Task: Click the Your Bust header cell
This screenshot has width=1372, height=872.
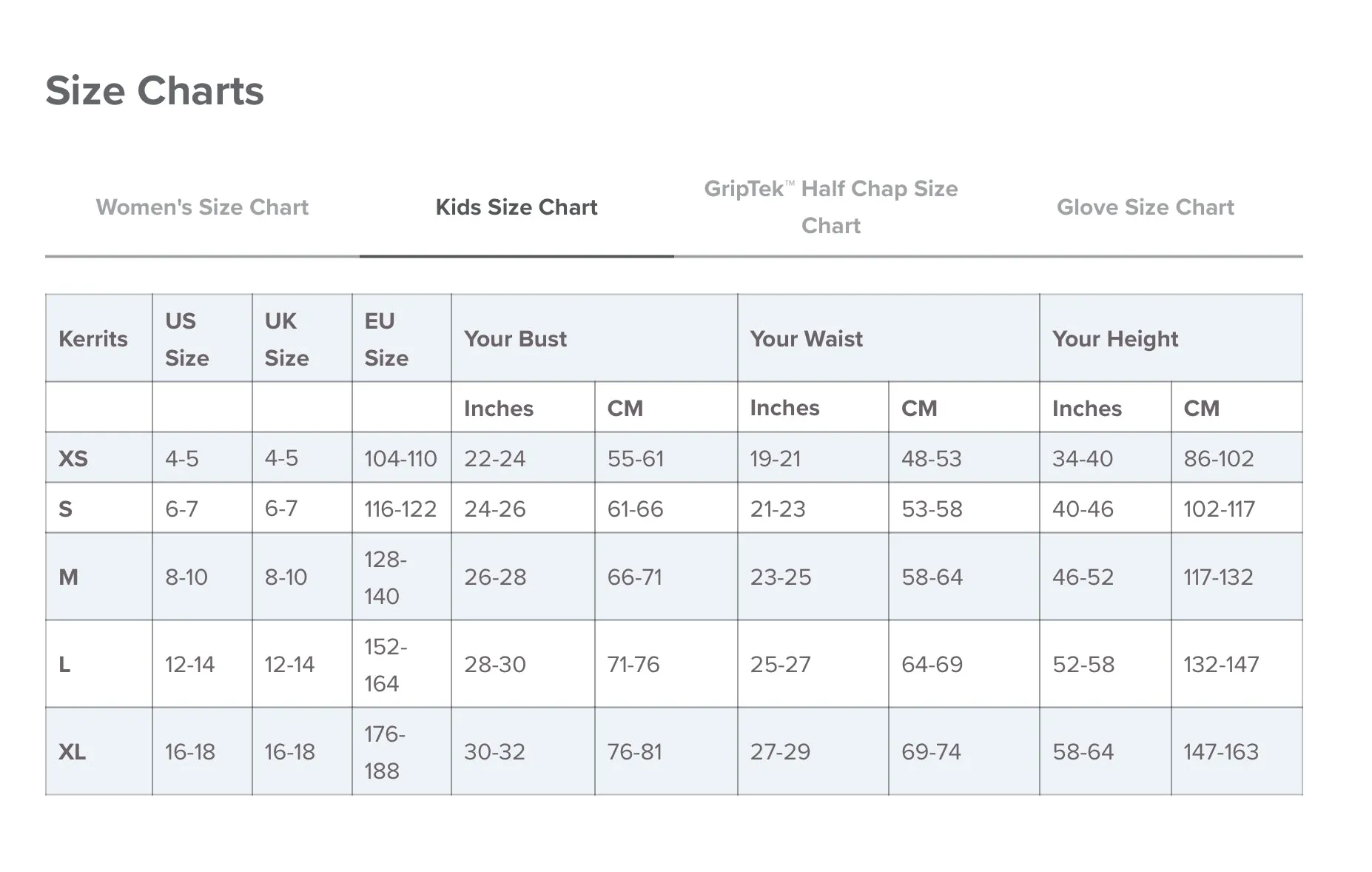Action: click(x=594, y=338)
